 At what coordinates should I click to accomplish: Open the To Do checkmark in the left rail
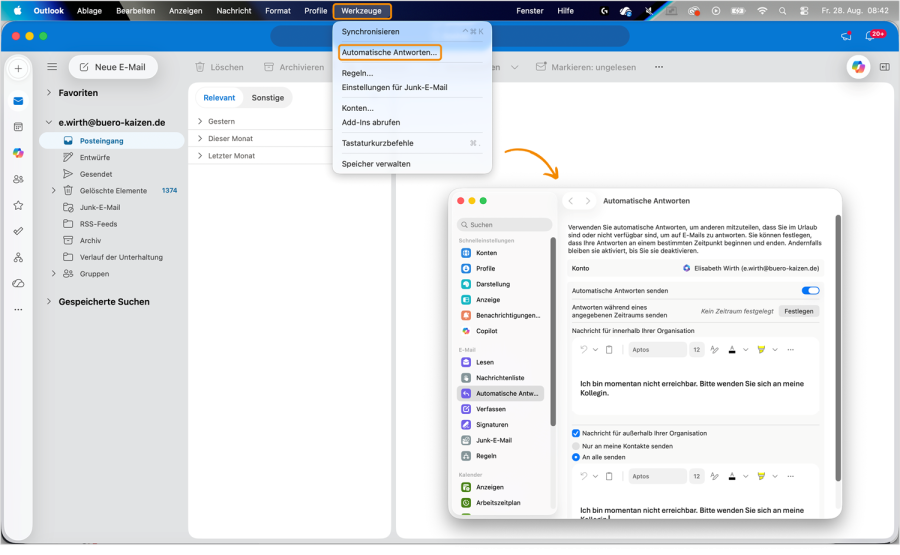[18, 231]
